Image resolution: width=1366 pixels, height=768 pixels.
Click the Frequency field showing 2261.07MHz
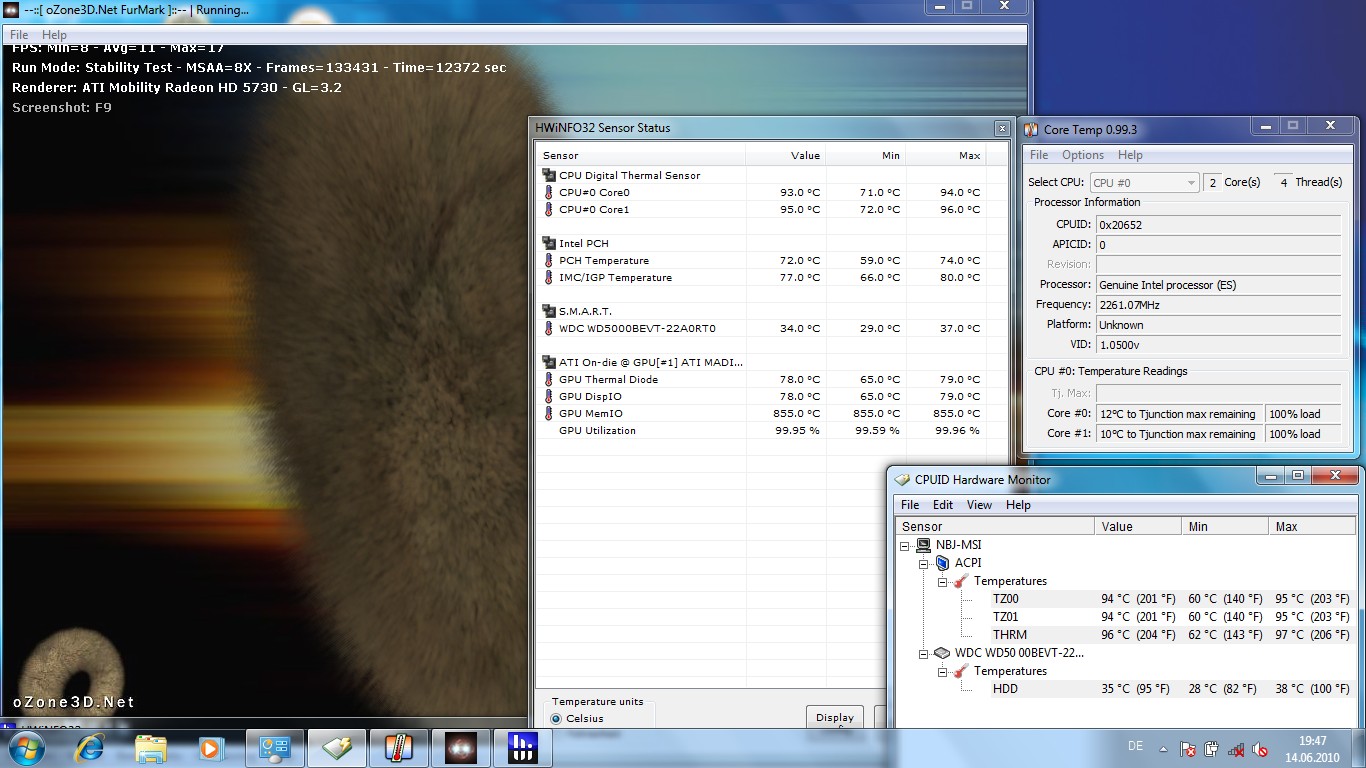(x=1218, y=305)
